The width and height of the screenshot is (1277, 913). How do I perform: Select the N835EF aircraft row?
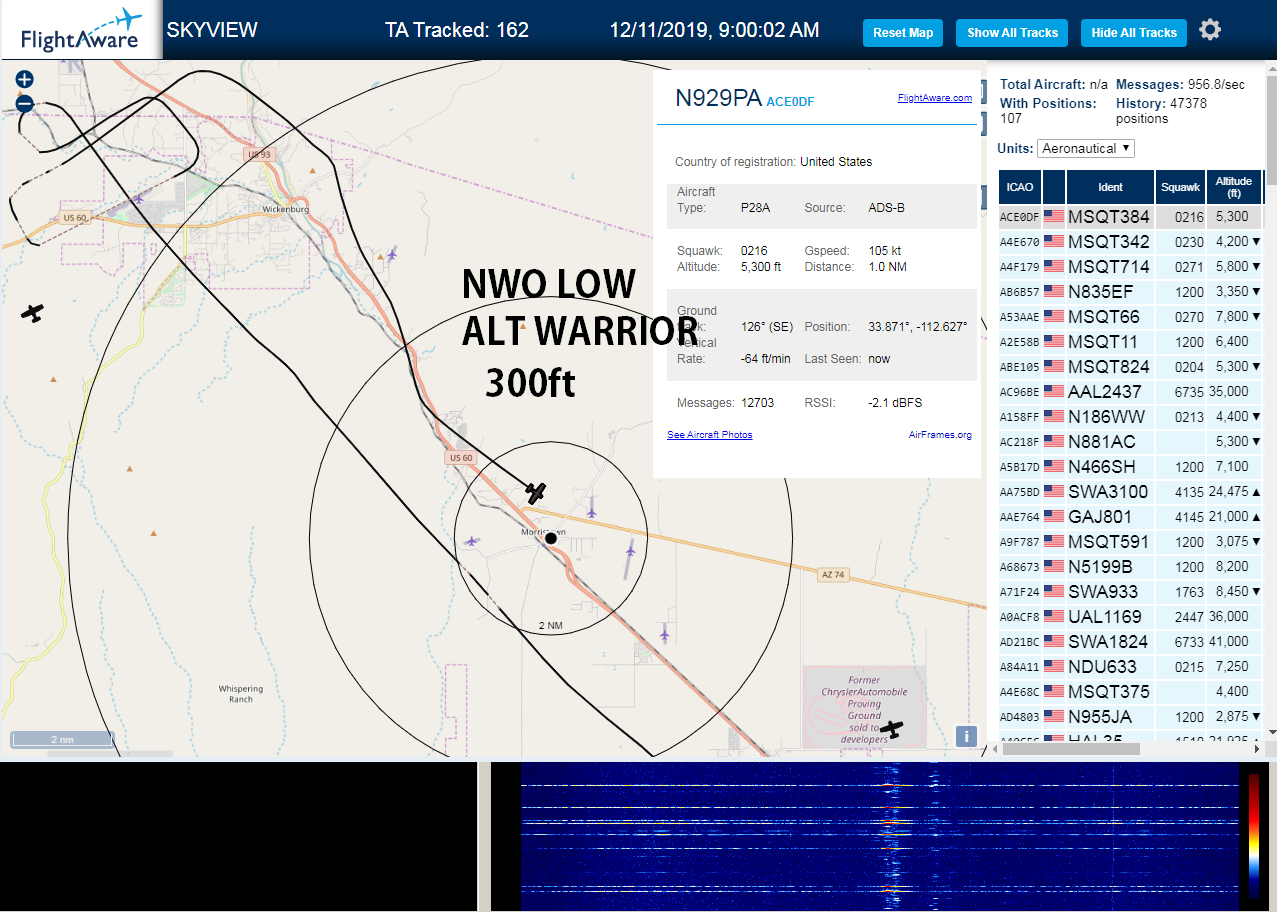click(x=1131, y=292)
